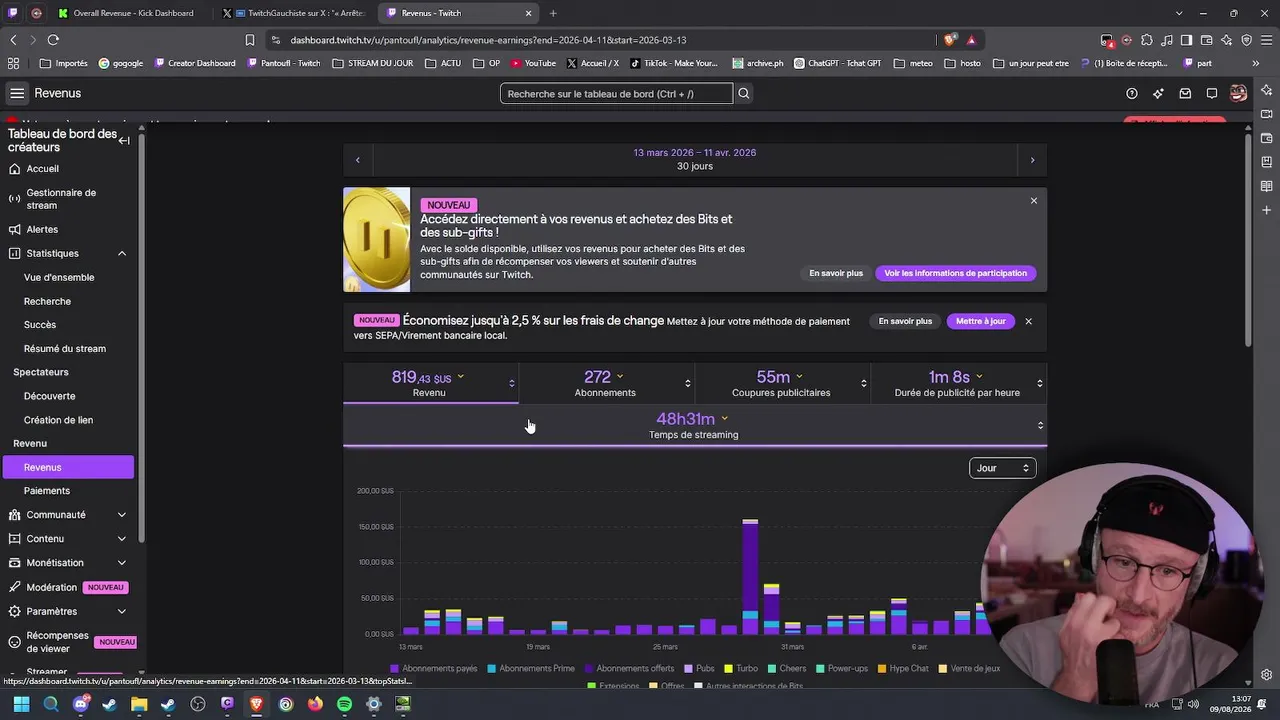This screenshot has height=720, width=1280.
Task: Open Spotify from the taskbar
Action: tap(344, 704)
